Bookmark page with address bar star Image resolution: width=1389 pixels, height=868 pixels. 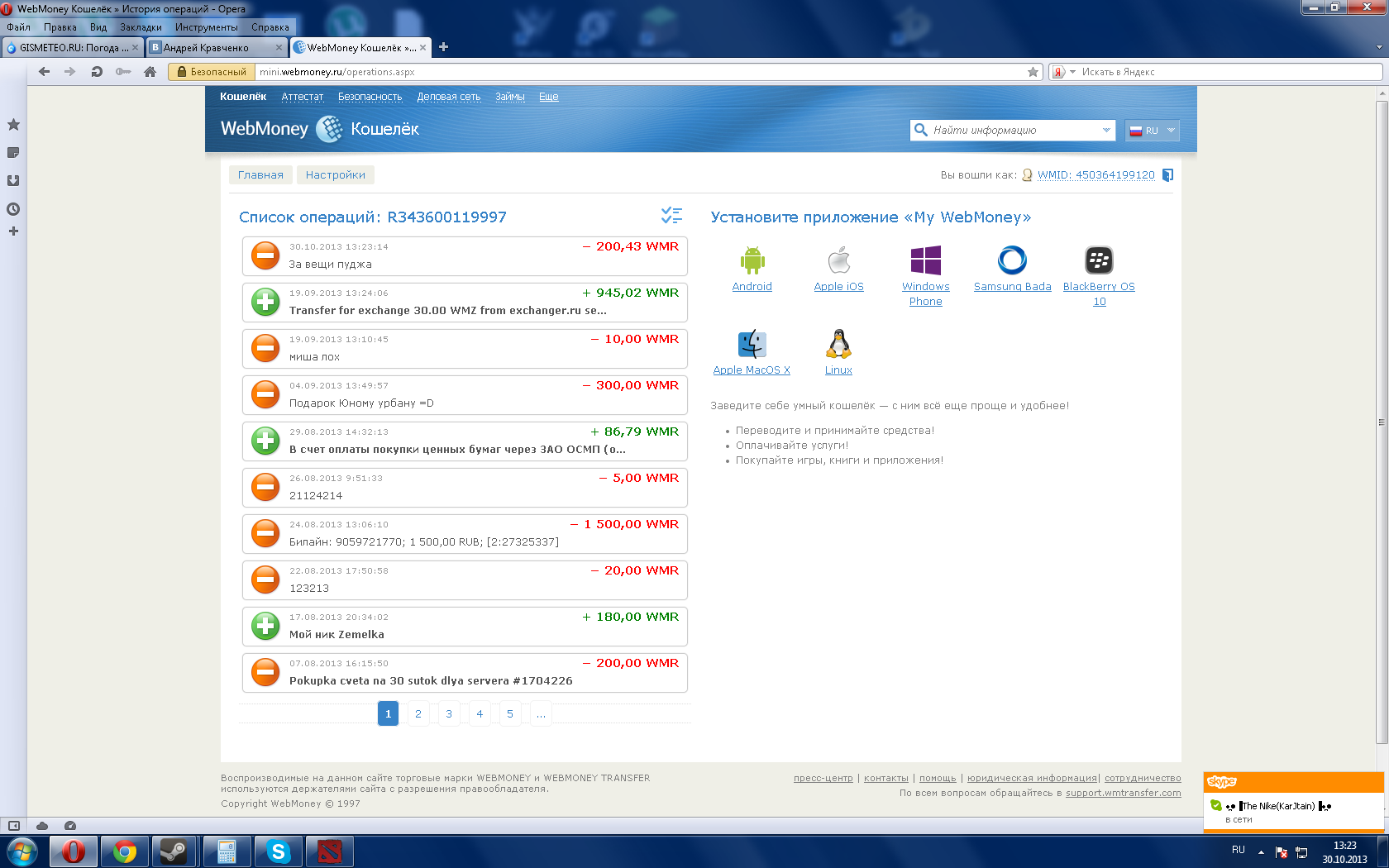pyautogui.click(x=1033, y=72)
